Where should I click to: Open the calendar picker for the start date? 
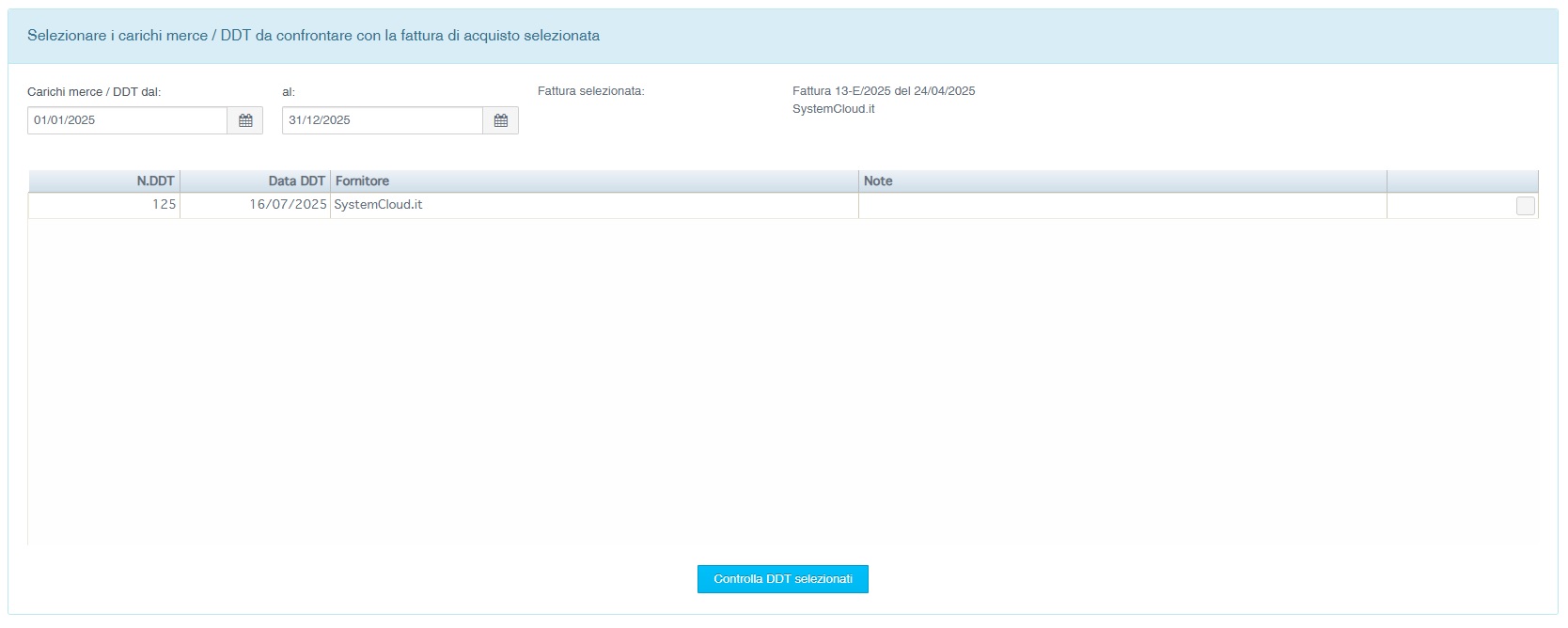coord(245,120)
